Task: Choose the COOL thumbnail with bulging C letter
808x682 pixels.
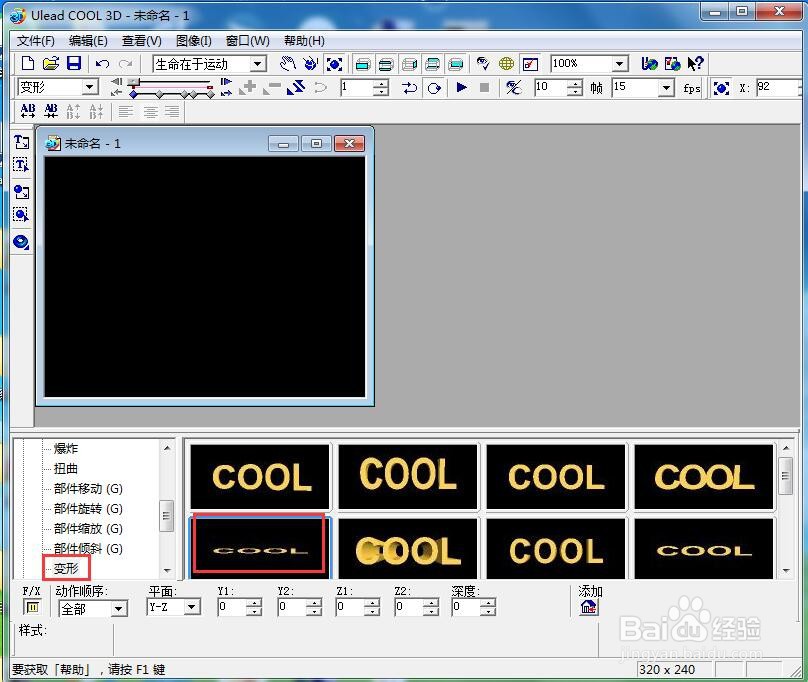Action: 408,550
